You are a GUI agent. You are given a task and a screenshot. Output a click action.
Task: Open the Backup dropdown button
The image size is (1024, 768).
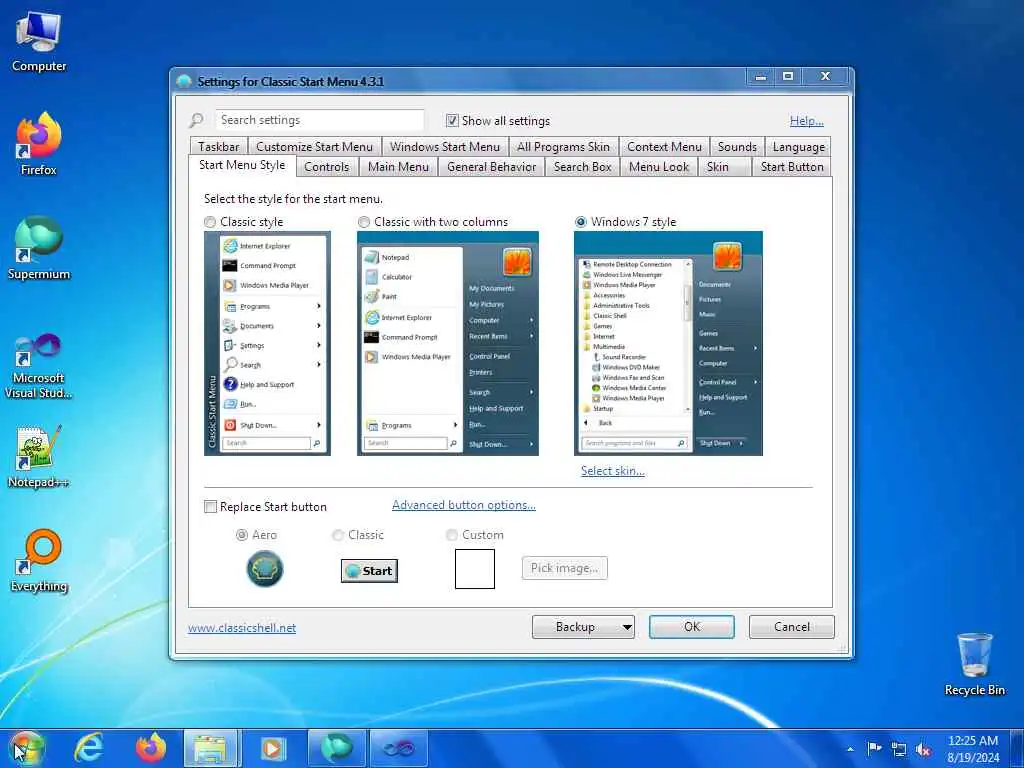pos(583,627)
